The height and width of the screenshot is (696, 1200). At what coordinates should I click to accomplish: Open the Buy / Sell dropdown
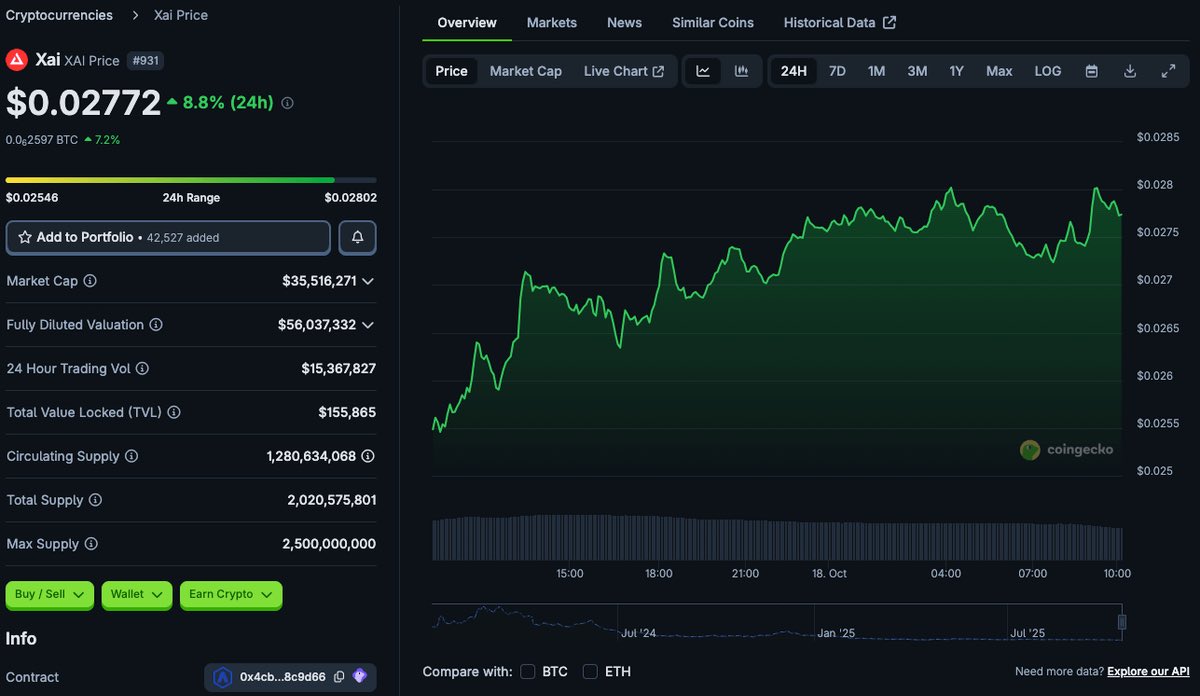[50, 594]
